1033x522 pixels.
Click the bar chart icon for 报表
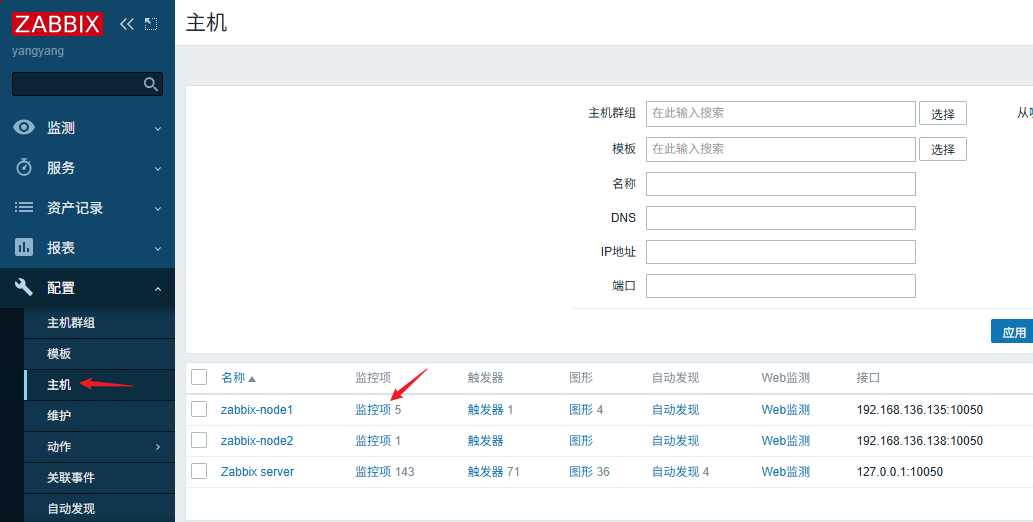pos(24,247)
